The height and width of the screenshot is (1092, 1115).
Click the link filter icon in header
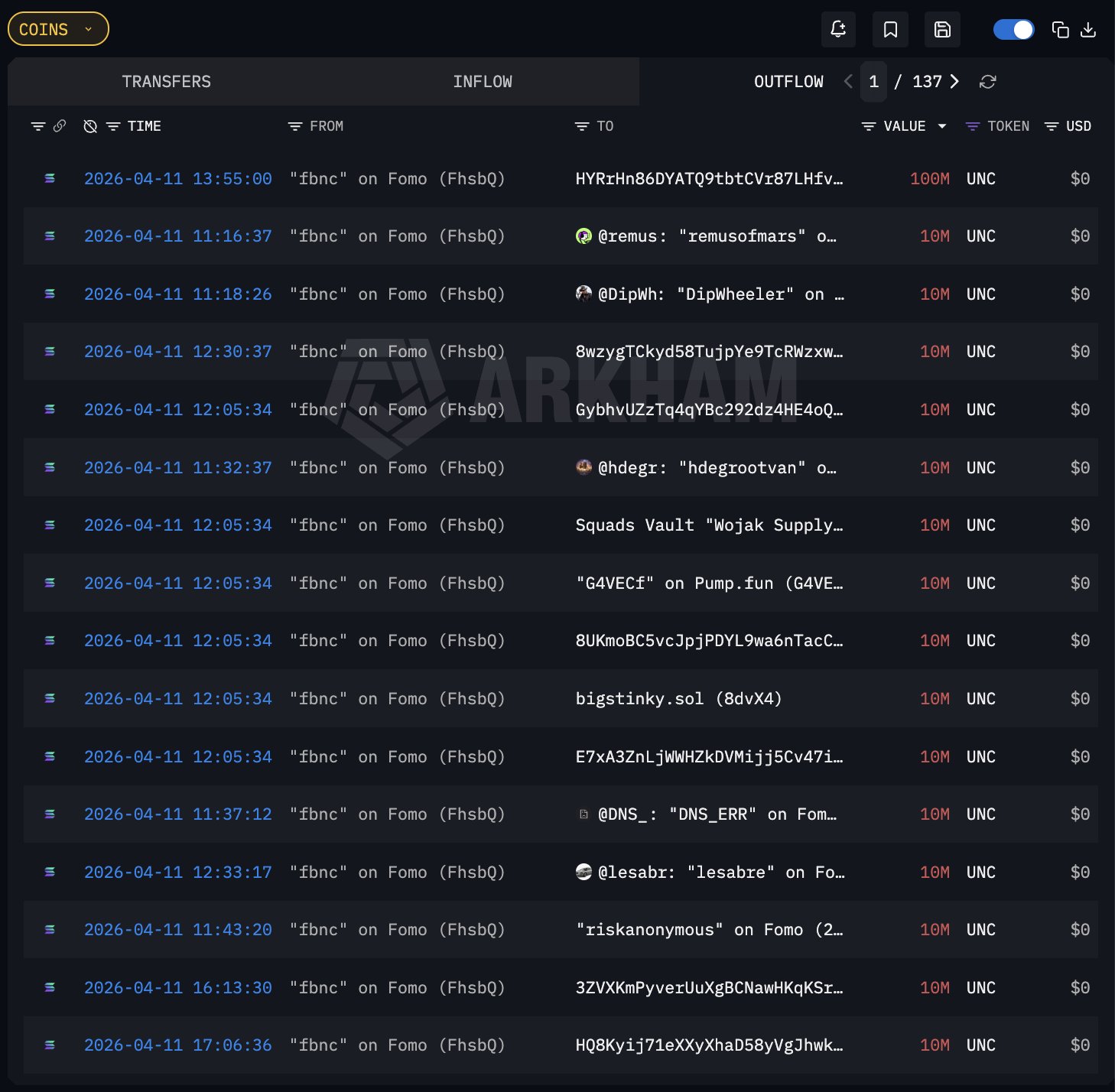(60, 126)
